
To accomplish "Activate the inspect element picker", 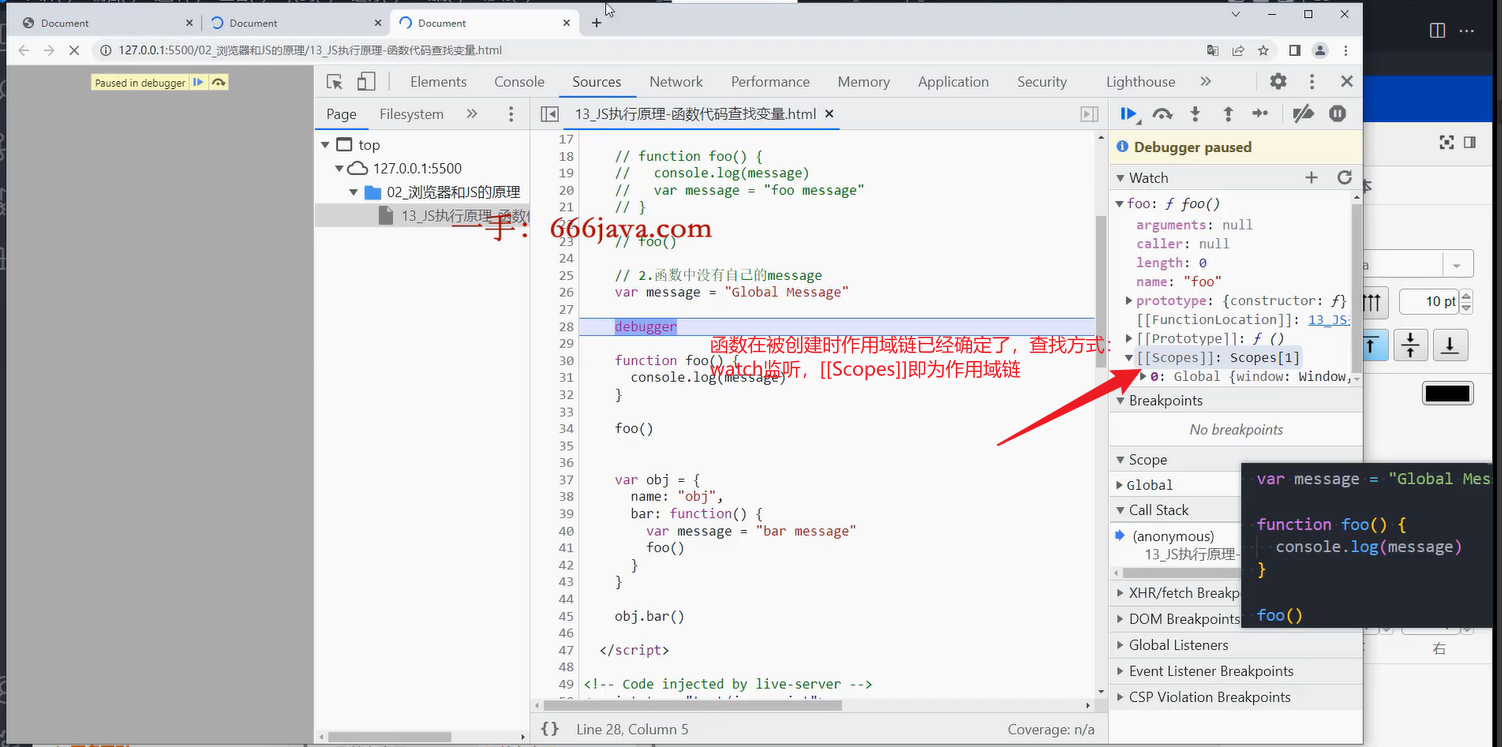I will (335, 82).
